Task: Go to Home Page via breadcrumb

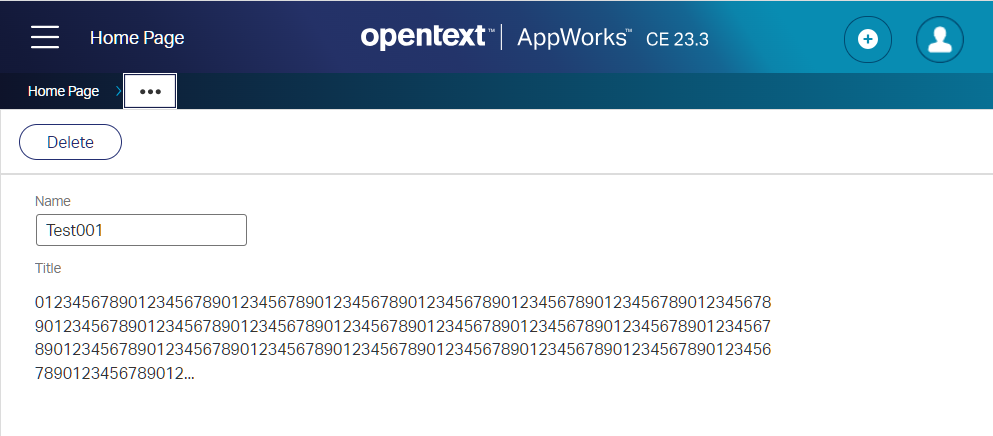Action: click(63, 91)
